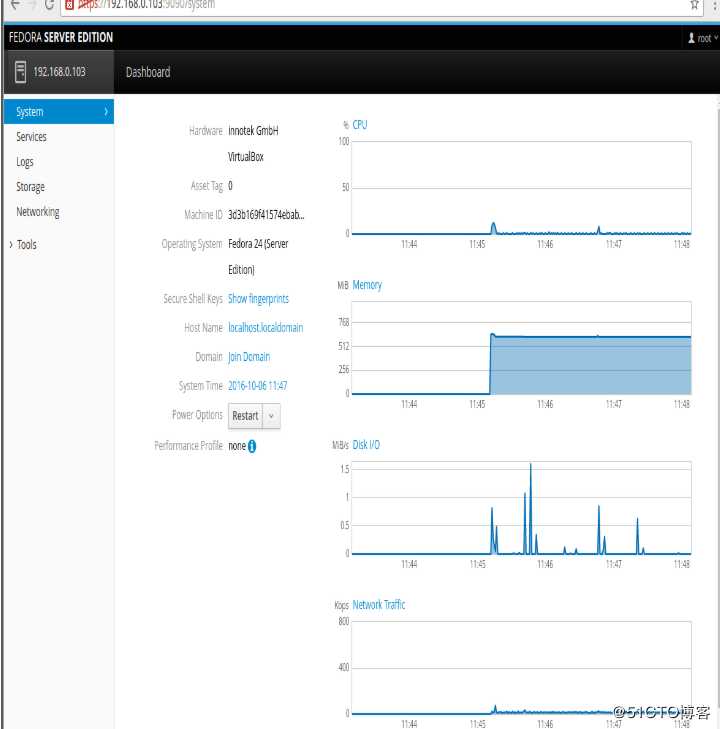Click the localhost.localdomain host name link
The image size is (720, 729).
265,328
